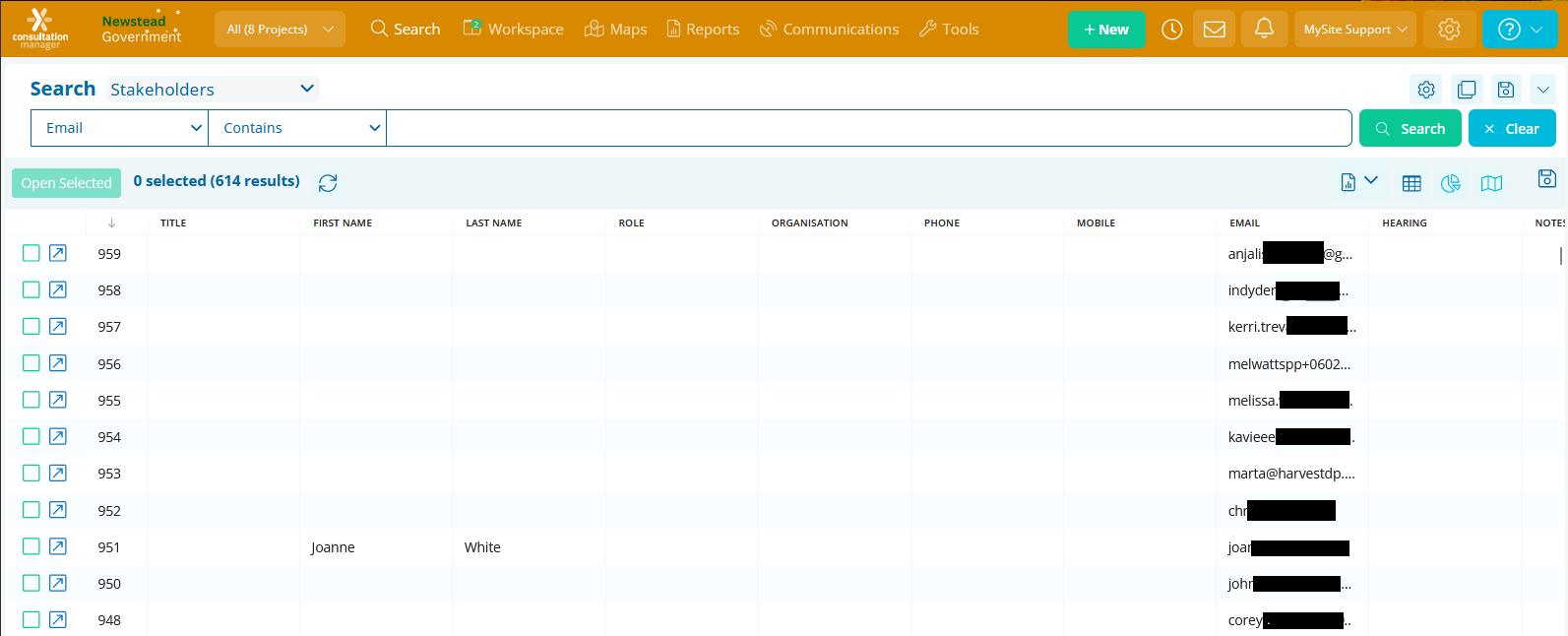Select Joanne White's row checkbox

[31, 546]
